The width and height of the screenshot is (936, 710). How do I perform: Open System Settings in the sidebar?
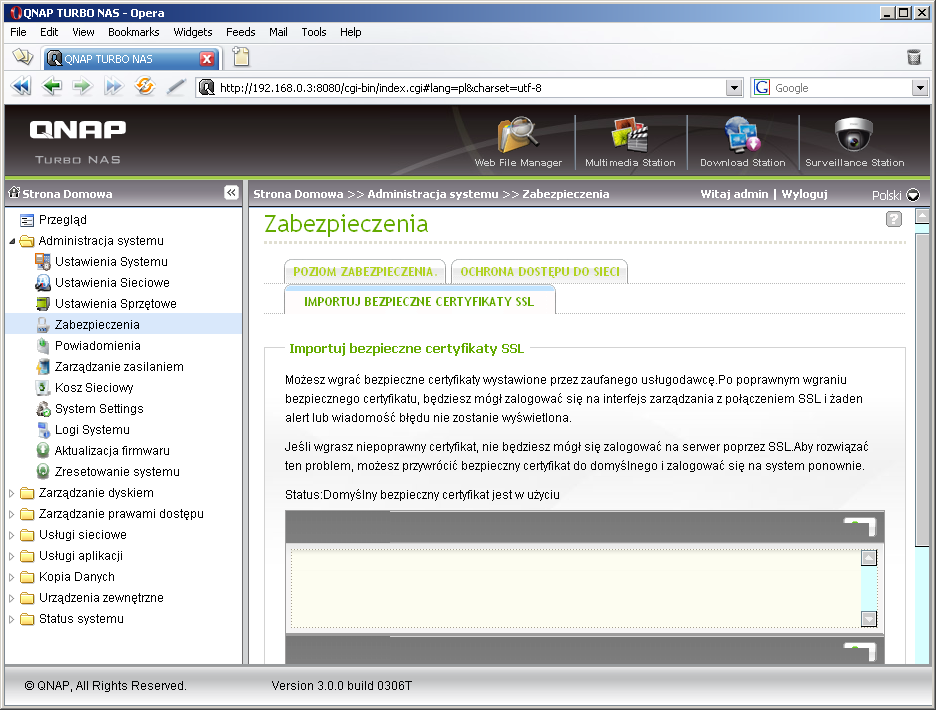point(99,408)
